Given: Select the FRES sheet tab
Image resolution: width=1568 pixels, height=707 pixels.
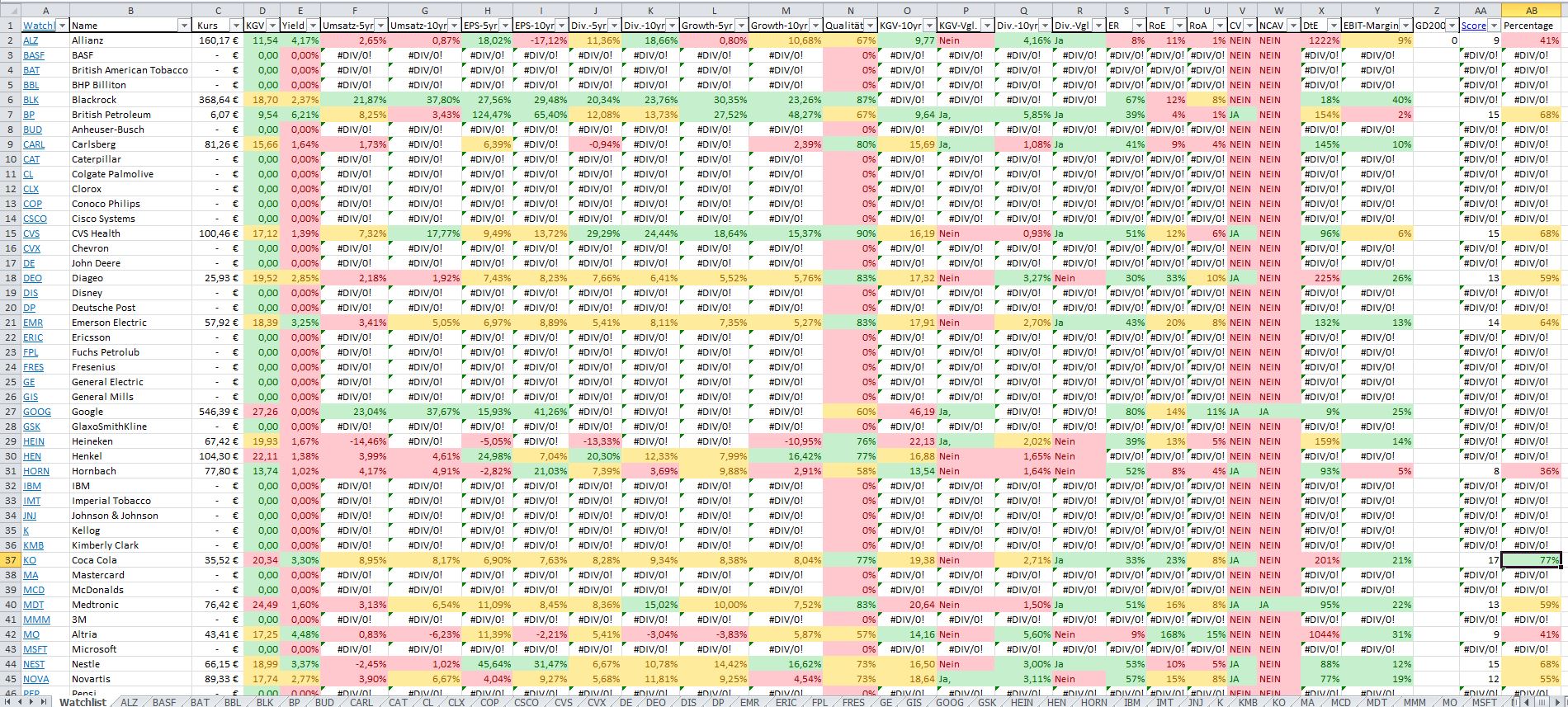Looking at the screenshot, I should [853, 702].
